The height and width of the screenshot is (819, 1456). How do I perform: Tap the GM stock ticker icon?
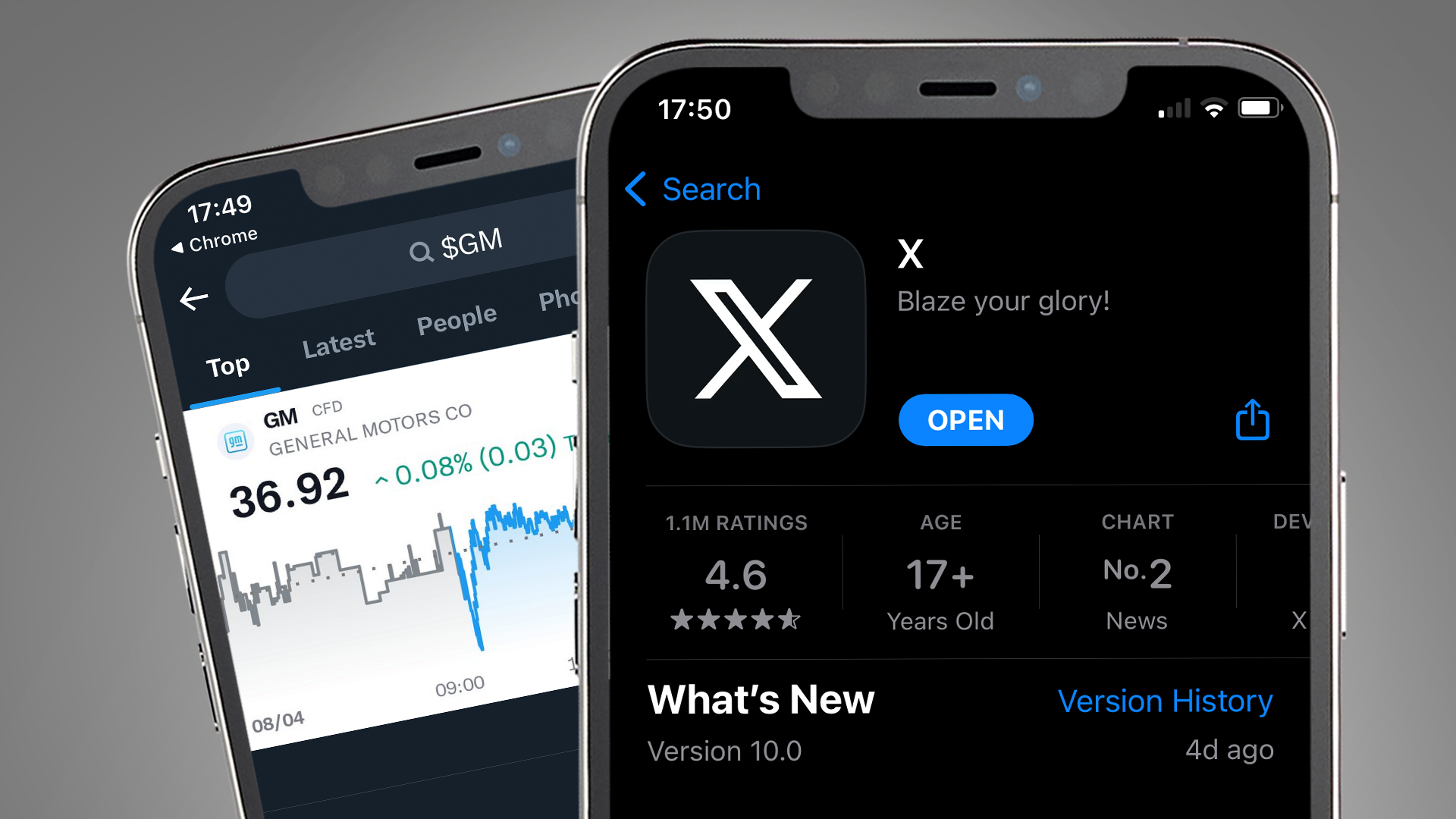tap(229, 456)
